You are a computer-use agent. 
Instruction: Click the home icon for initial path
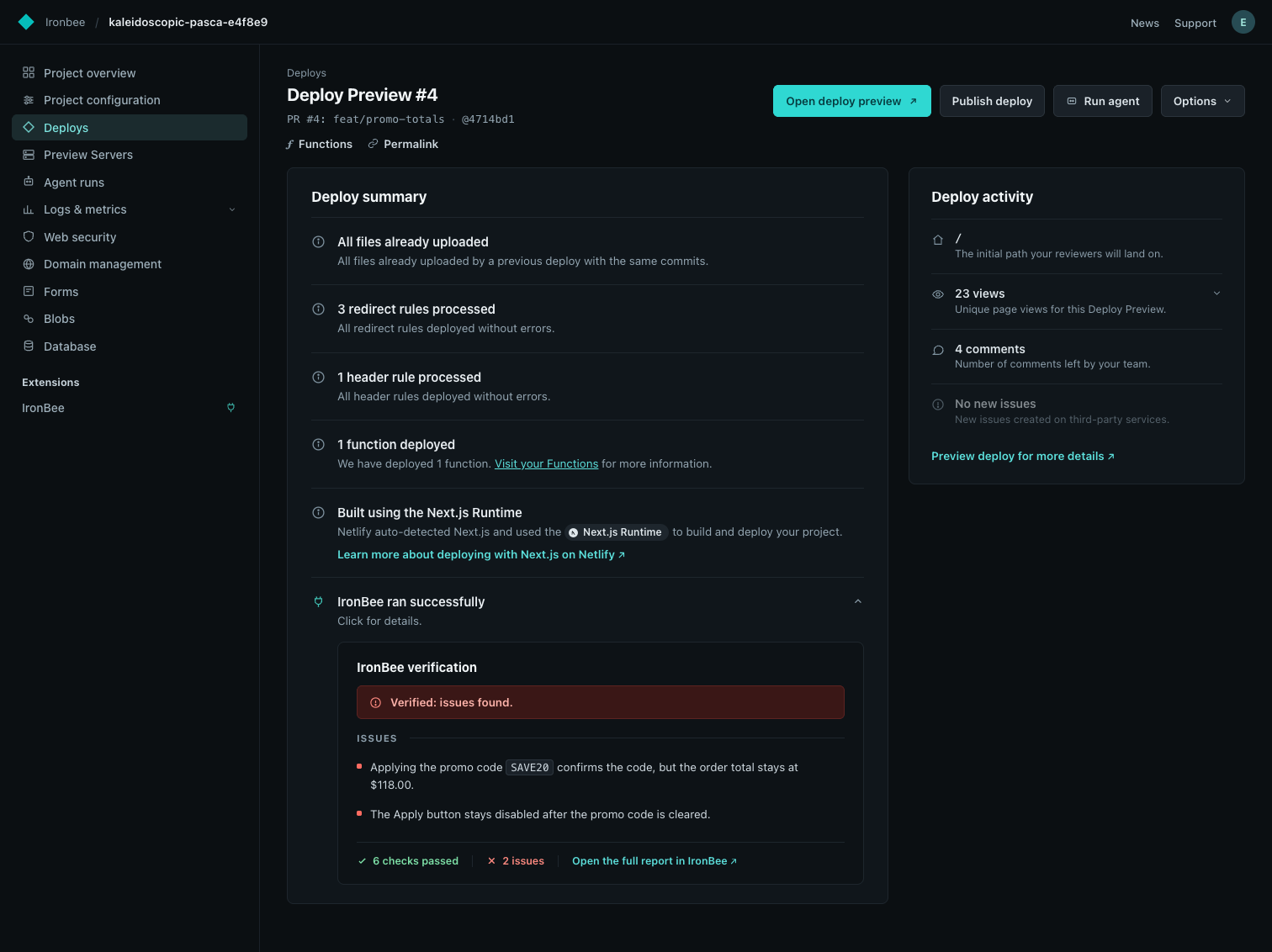[x=938, y=240]
